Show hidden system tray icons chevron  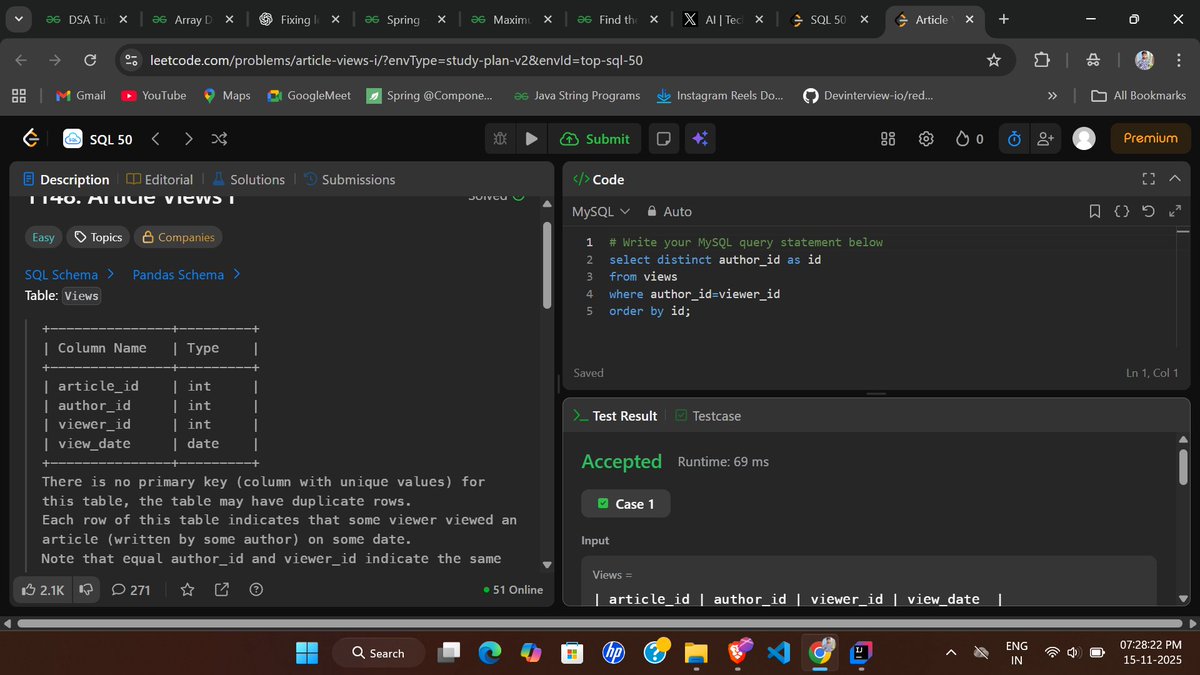coord(951,653)
